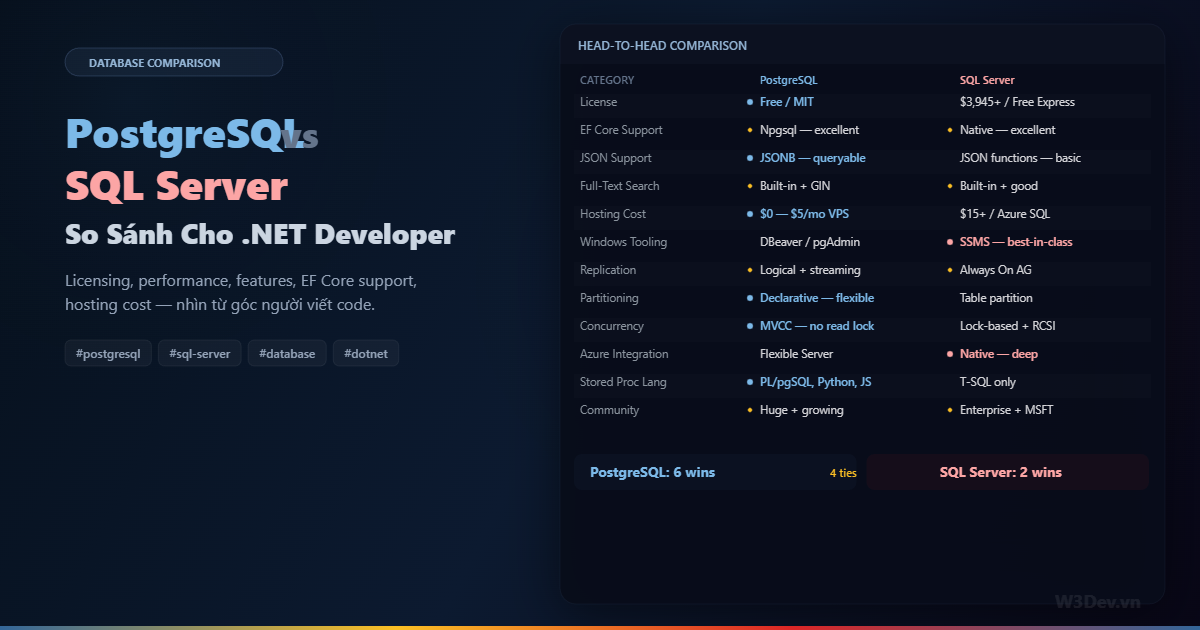Screen dimensions: 1200x630
Task: Click the blue dot next to JSONB — queryable
Action: (750, 158)
